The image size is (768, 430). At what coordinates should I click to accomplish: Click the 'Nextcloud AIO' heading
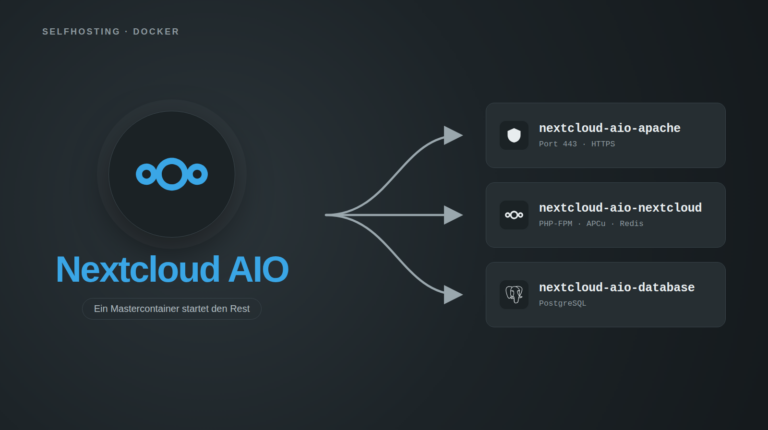pyautogui.click(x=172, y=269)
